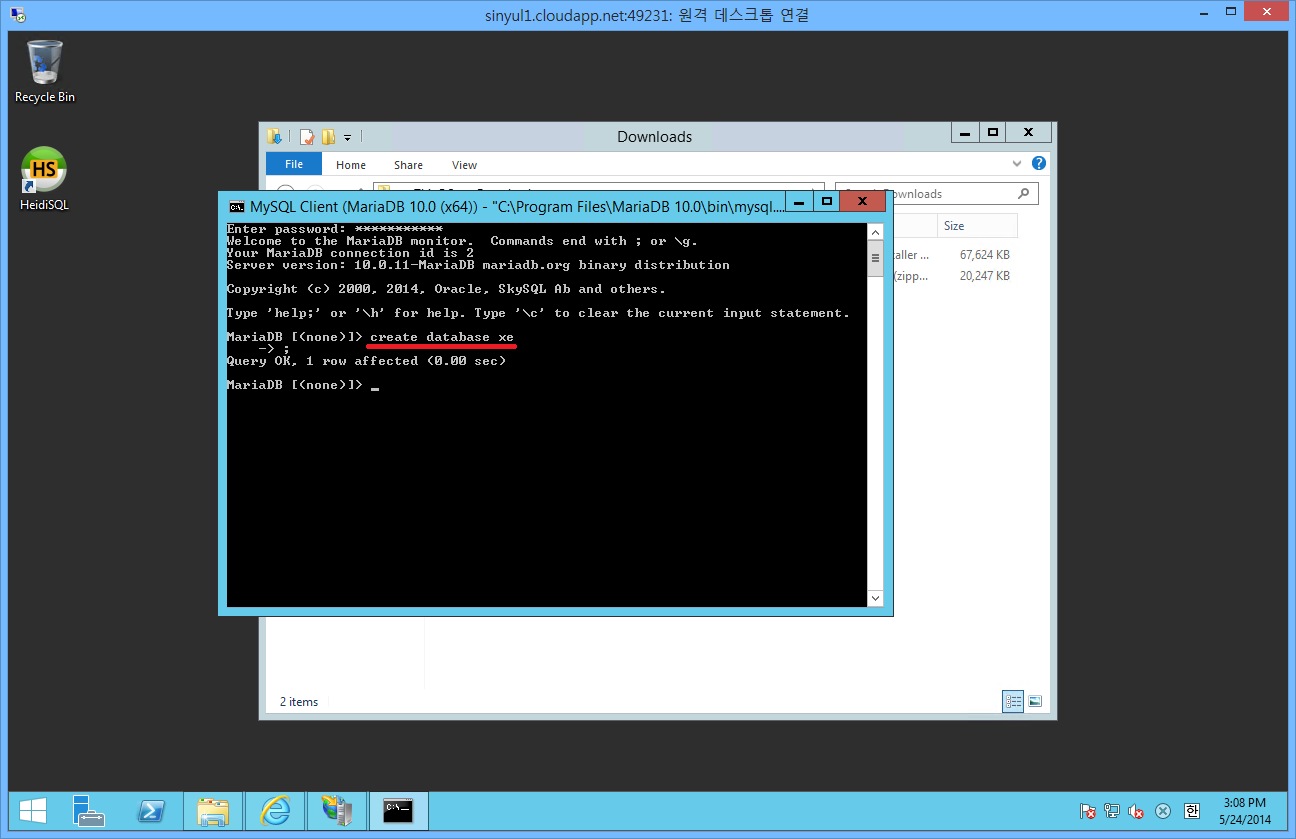Click search magnifier icon in Downloads
1296x839 pixels.
[1023, 194]
